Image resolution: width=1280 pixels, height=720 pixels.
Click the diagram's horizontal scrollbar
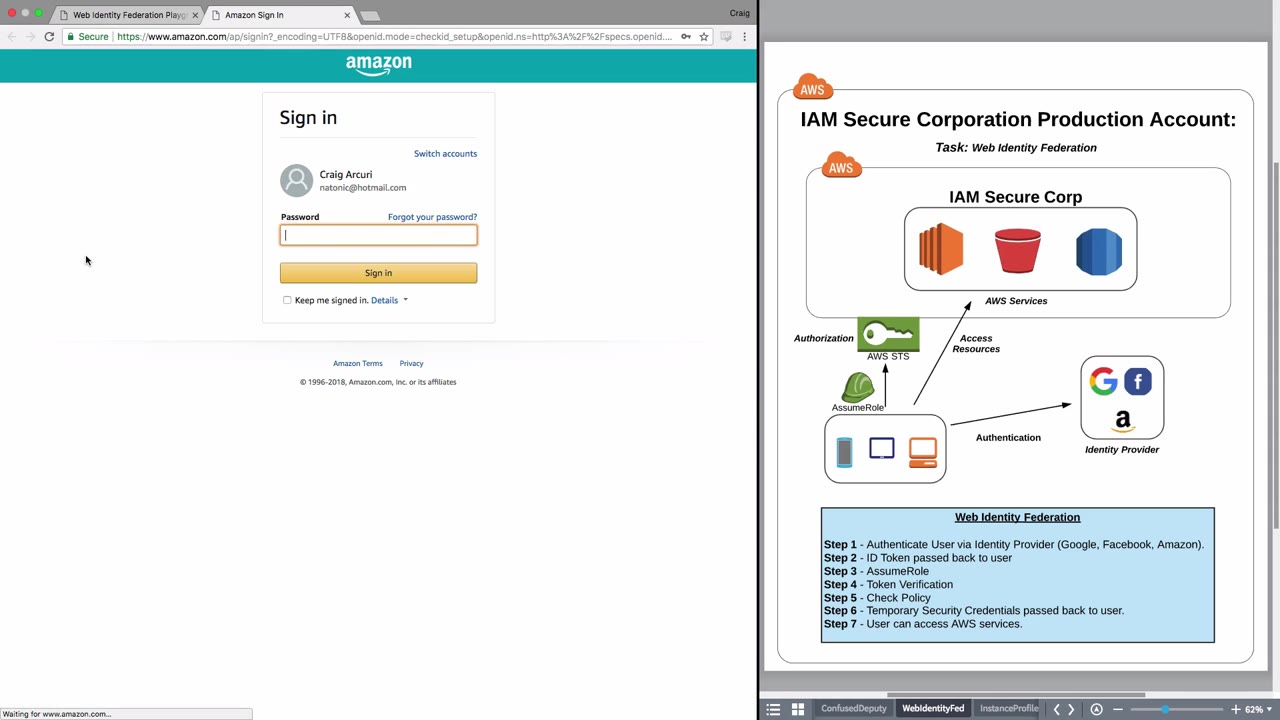(x=1015, y=695)
